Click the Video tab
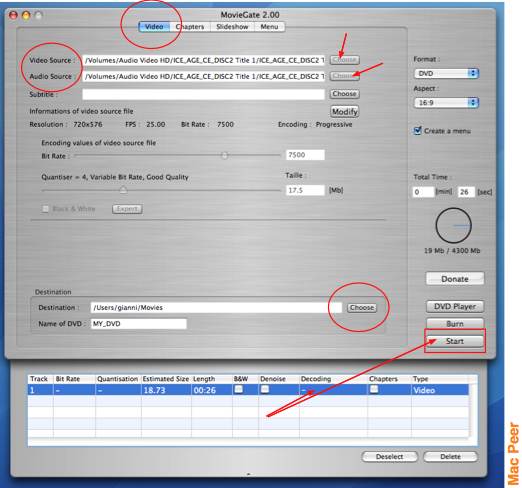Viewport: 522px width, 488px height. 154,27
